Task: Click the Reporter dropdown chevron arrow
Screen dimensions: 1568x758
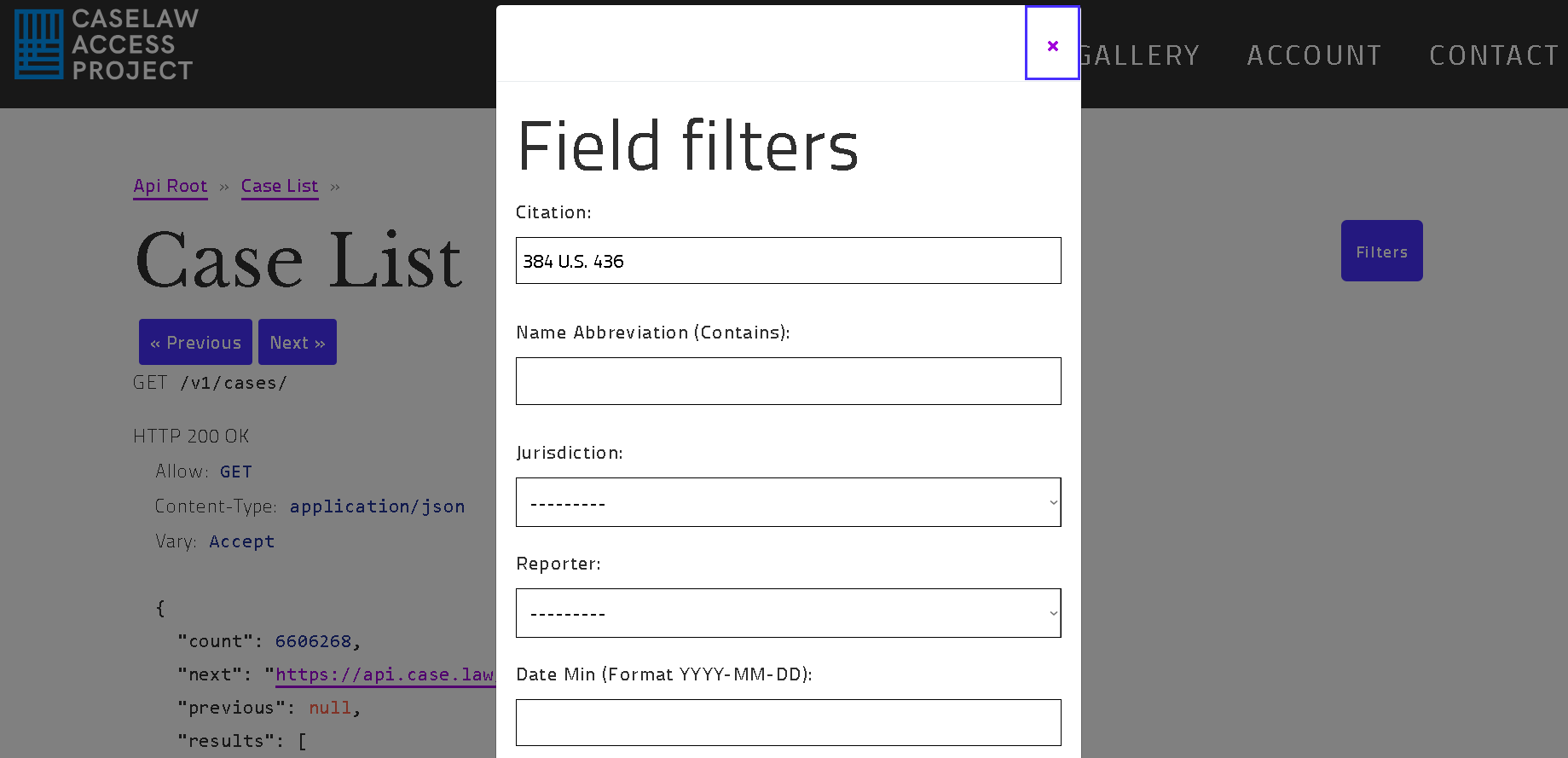Action: coord(1053,613)
